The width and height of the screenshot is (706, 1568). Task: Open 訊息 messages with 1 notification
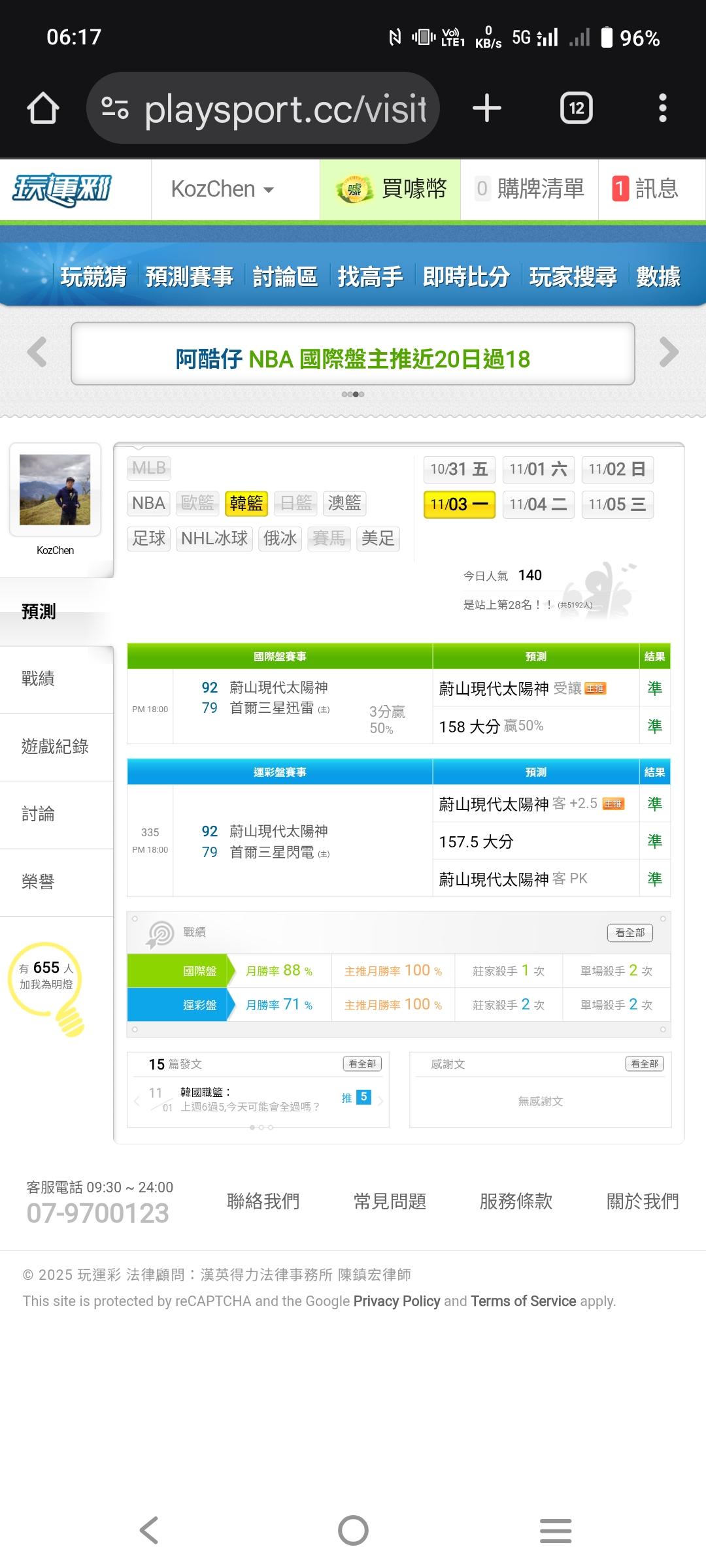pyautogui.click(x=646, y=189)
